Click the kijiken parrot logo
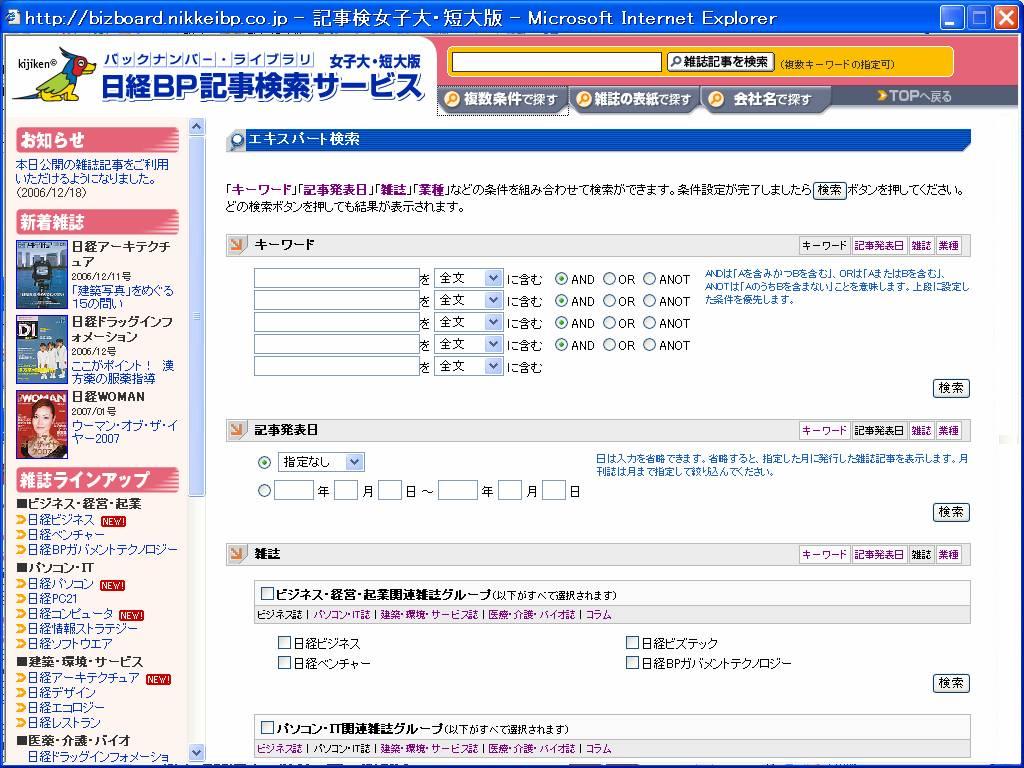Image resolution: width=1024 pixels, height=768 pixels. (55, 74)
